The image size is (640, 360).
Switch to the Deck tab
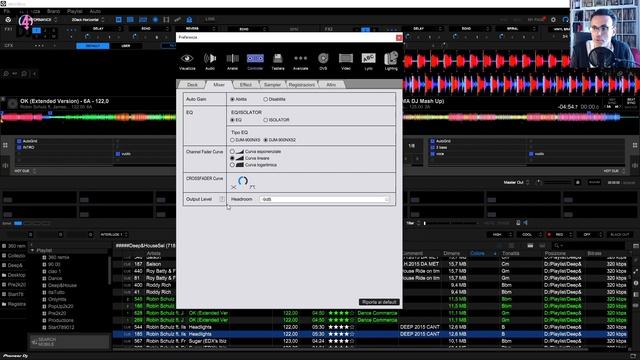(192, 84)
